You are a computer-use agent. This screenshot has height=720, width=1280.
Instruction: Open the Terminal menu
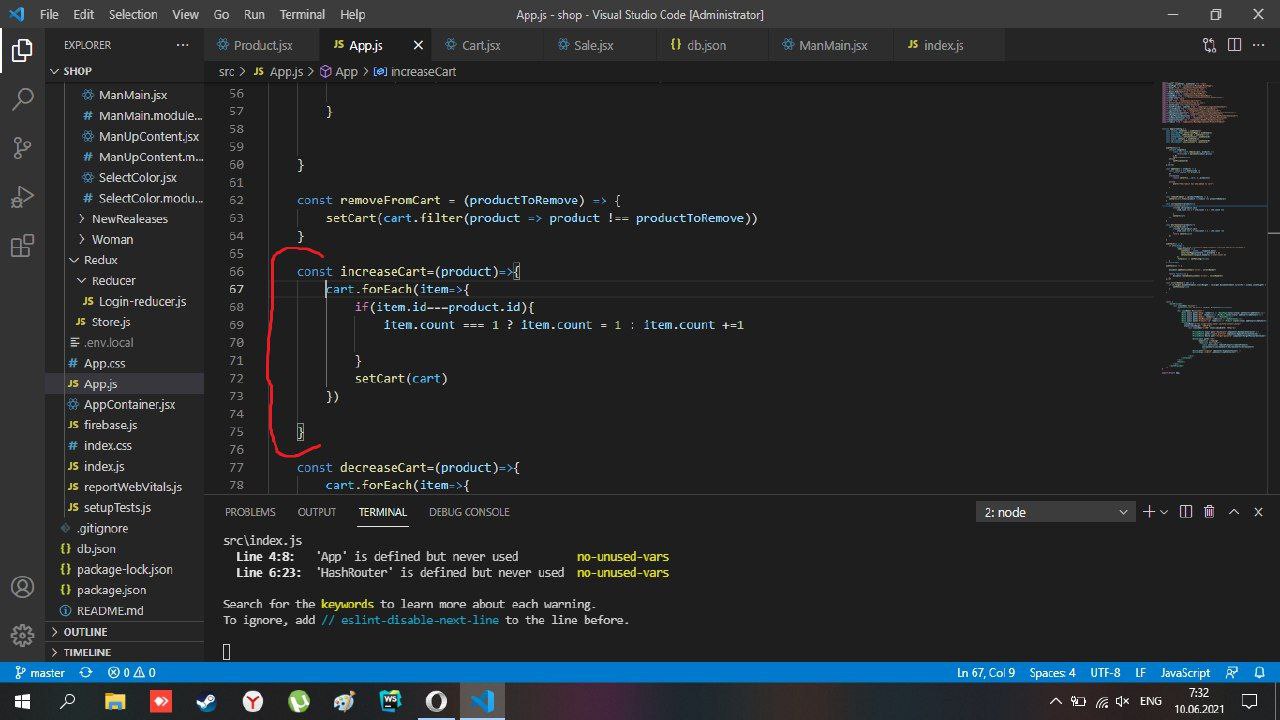click(x=302, y=14)
